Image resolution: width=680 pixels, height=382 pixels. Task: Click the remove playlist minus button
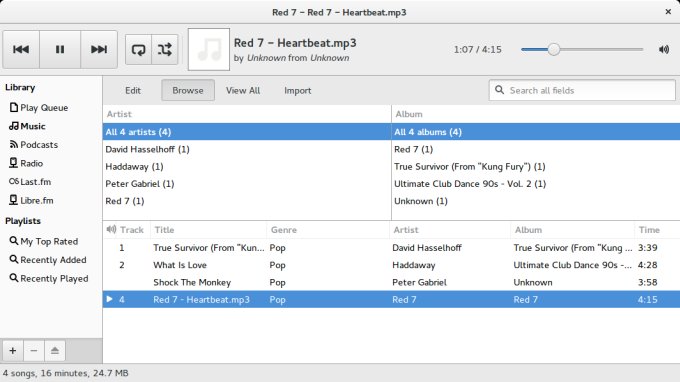34,350
